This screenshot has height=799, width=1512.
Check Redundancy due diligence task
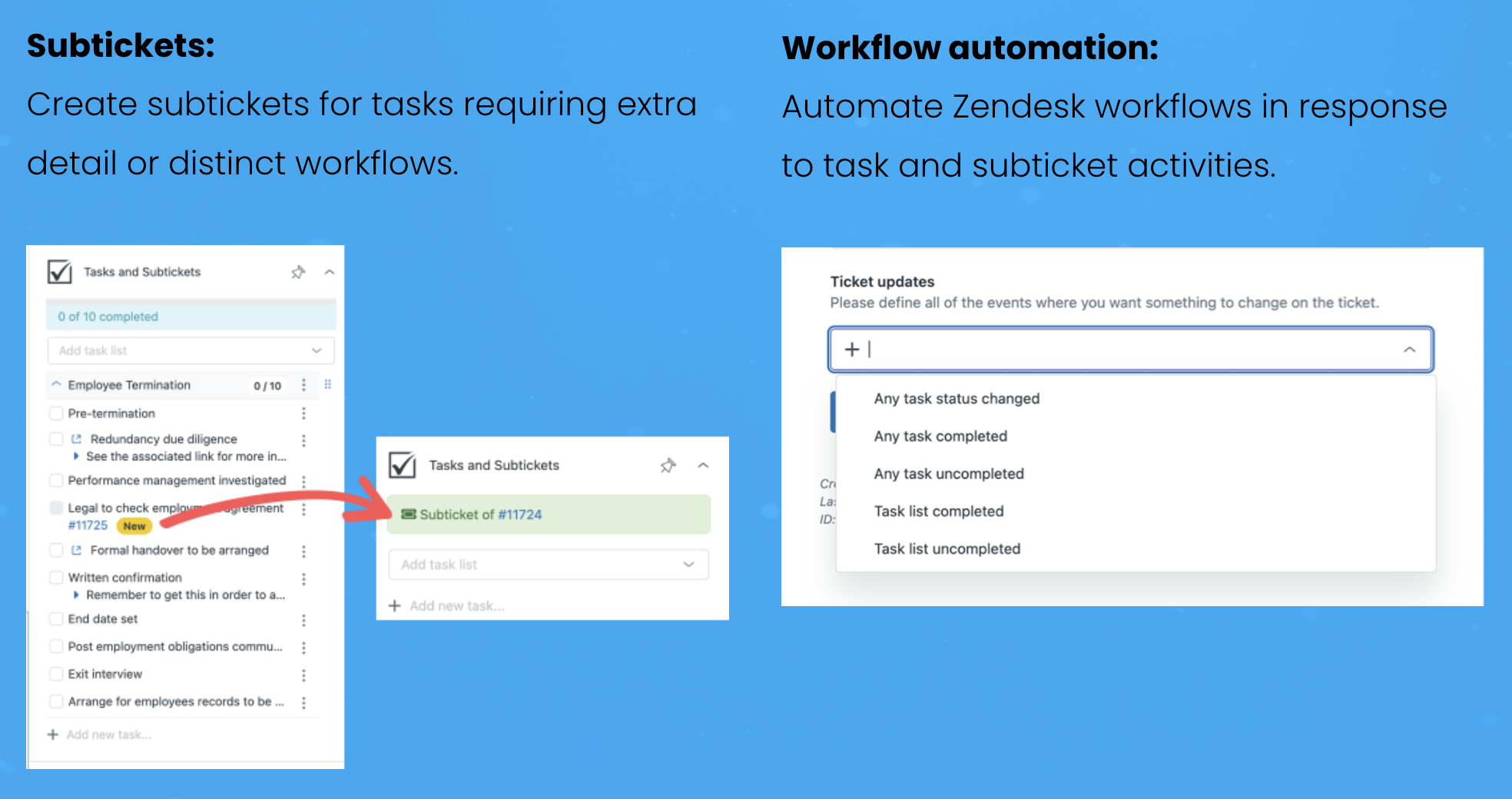pos(56,439)
